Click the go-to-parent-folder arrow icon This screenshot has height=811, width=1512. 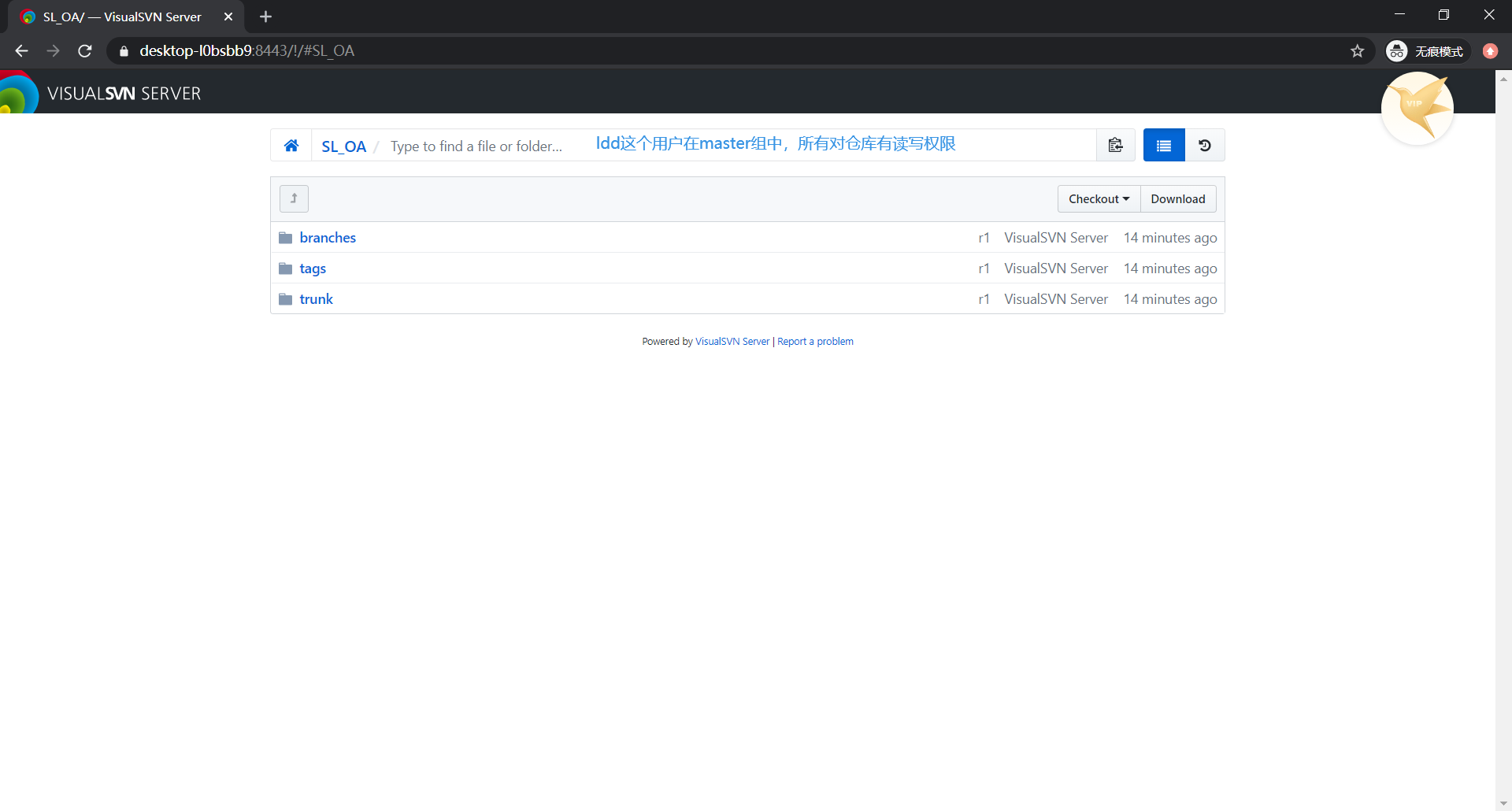(294, 198)
